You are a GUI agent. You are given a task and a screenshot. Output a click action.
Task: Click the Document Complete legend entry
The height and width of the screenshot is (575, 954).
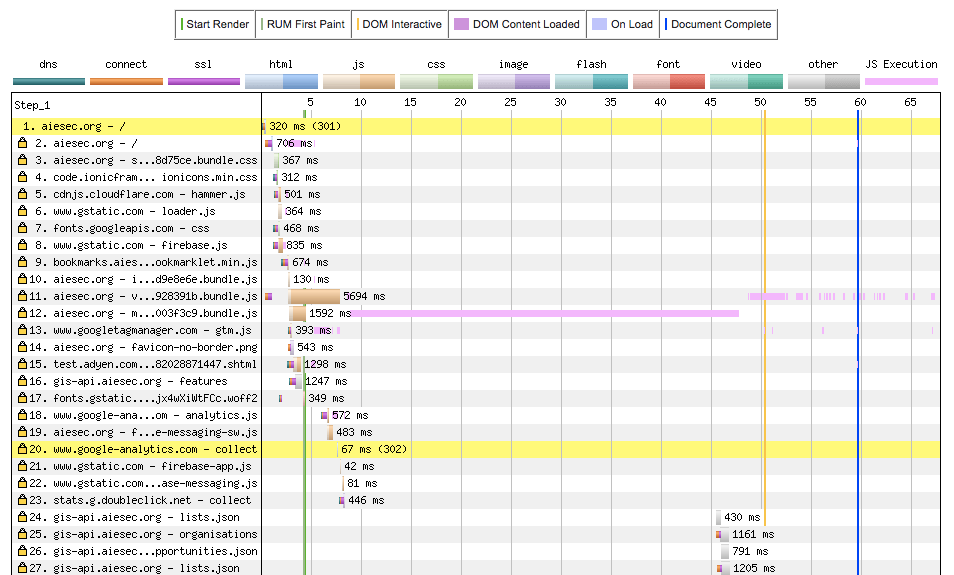pos(718,24)
